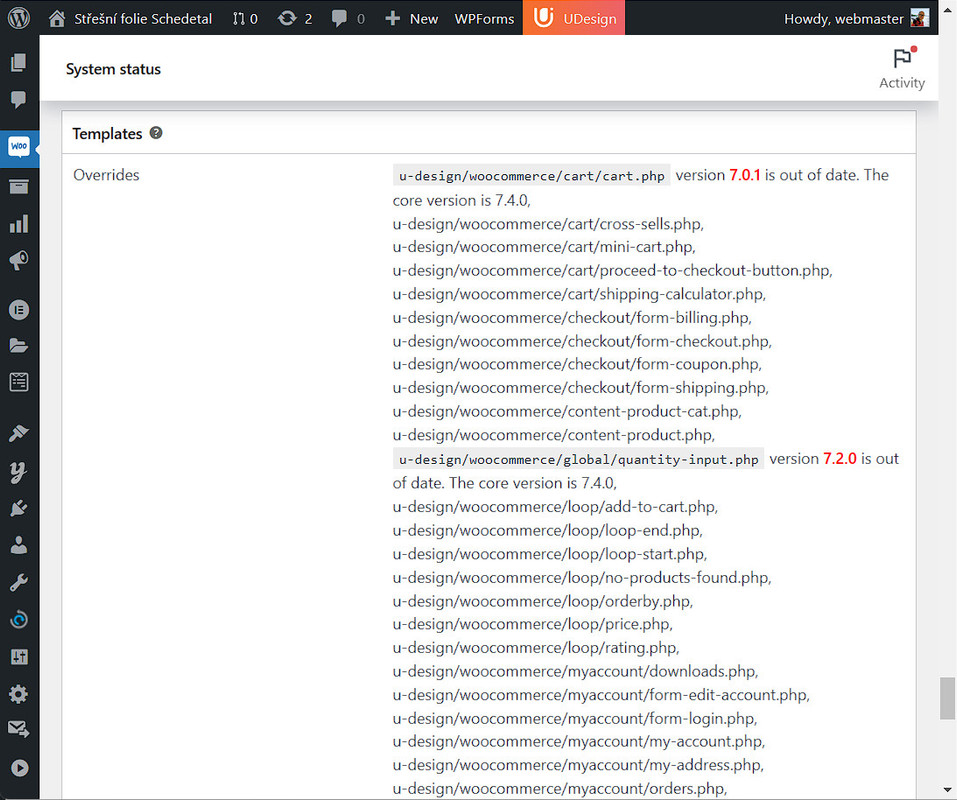Click the loop/loop-start.php entry

550,553
